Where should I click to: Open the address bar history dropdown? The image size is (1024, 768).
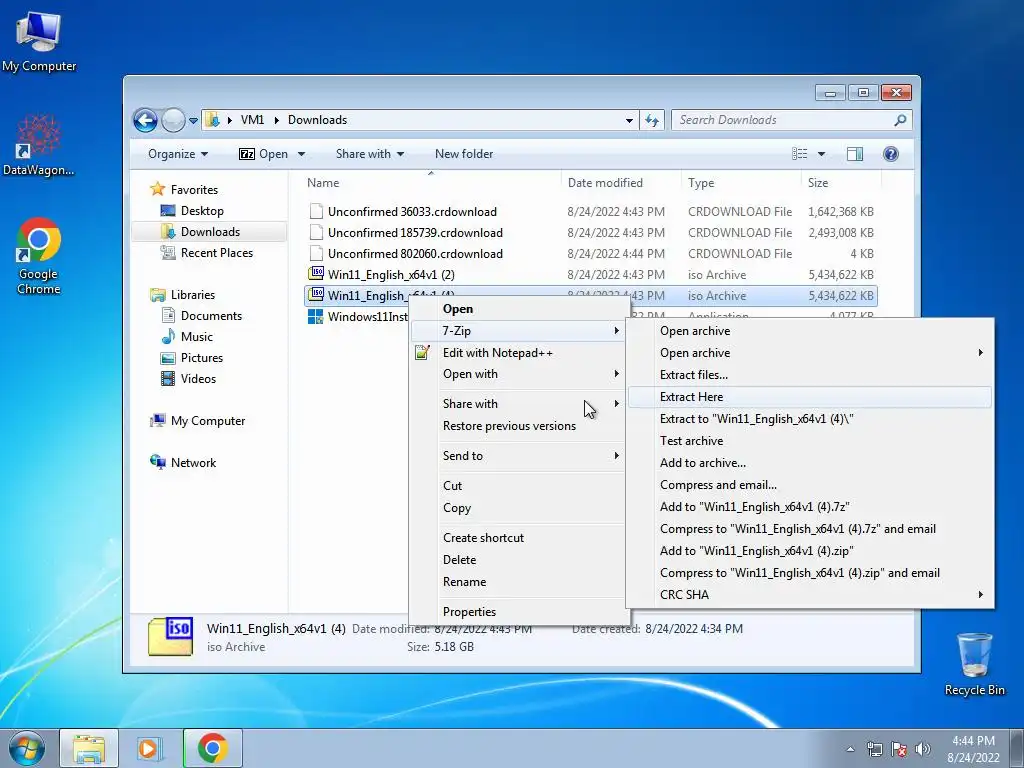coord(629,120)
